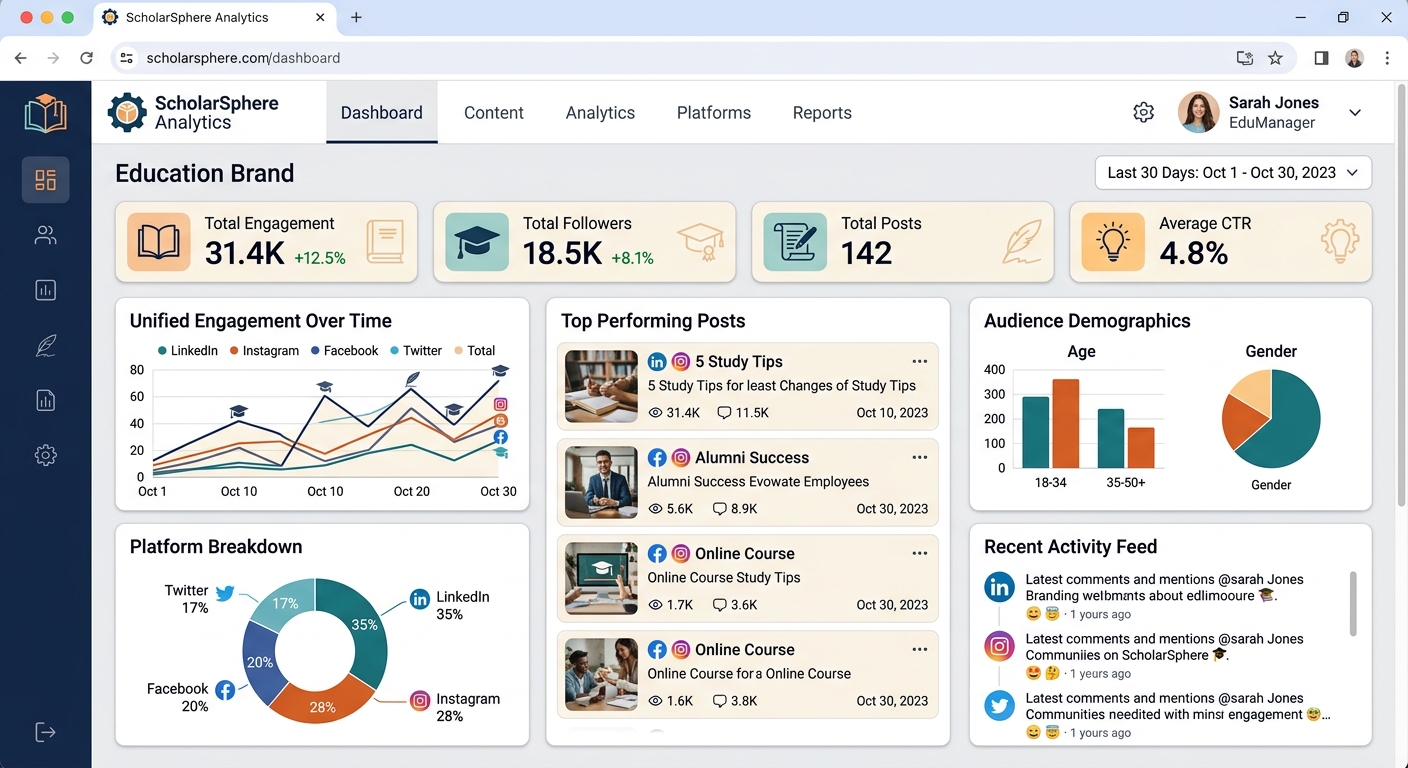The image size is (1408, 768).
Task: Switch to the Analytics tab
Action: pyautogui.click(x=600, y=113)
